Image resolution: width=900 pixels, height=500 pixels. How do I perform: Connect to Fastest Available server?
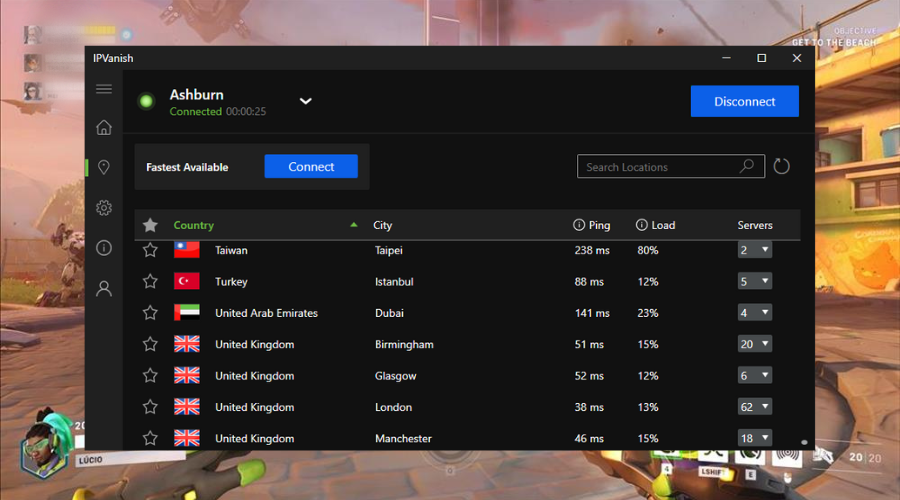click(311, 166)
